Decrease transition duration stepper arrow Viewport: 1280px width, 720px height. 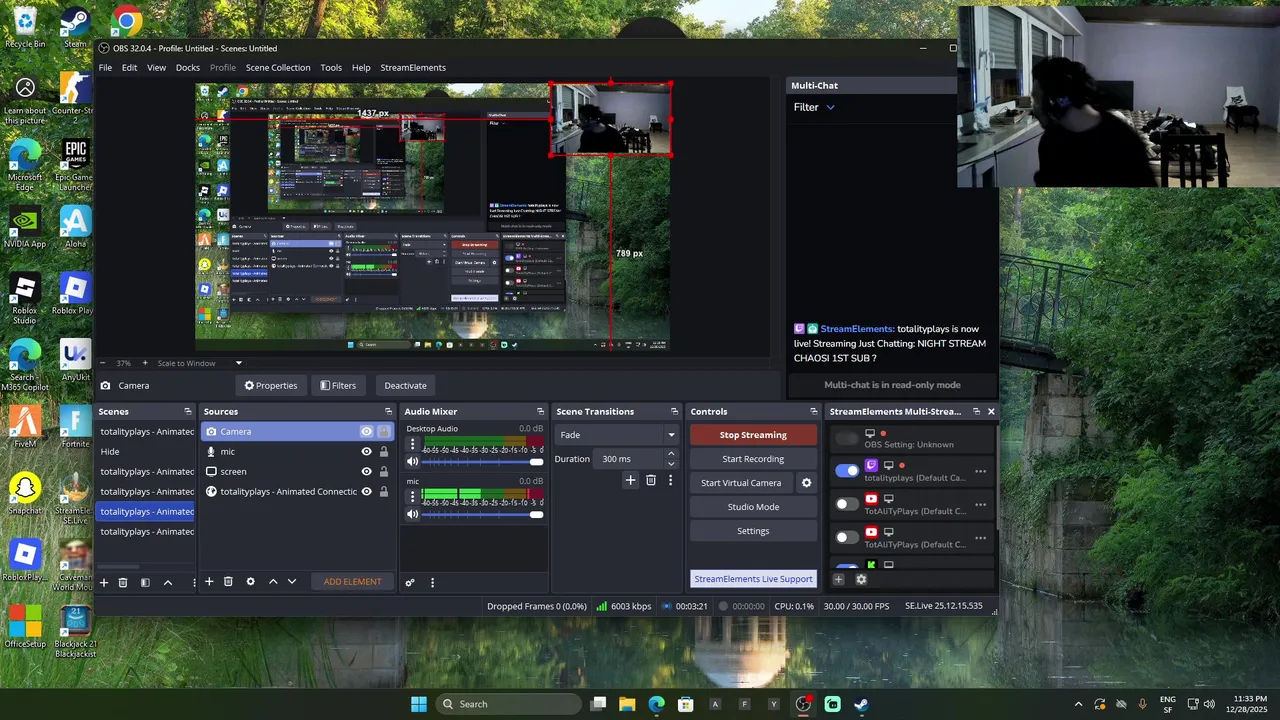(671, 464)
